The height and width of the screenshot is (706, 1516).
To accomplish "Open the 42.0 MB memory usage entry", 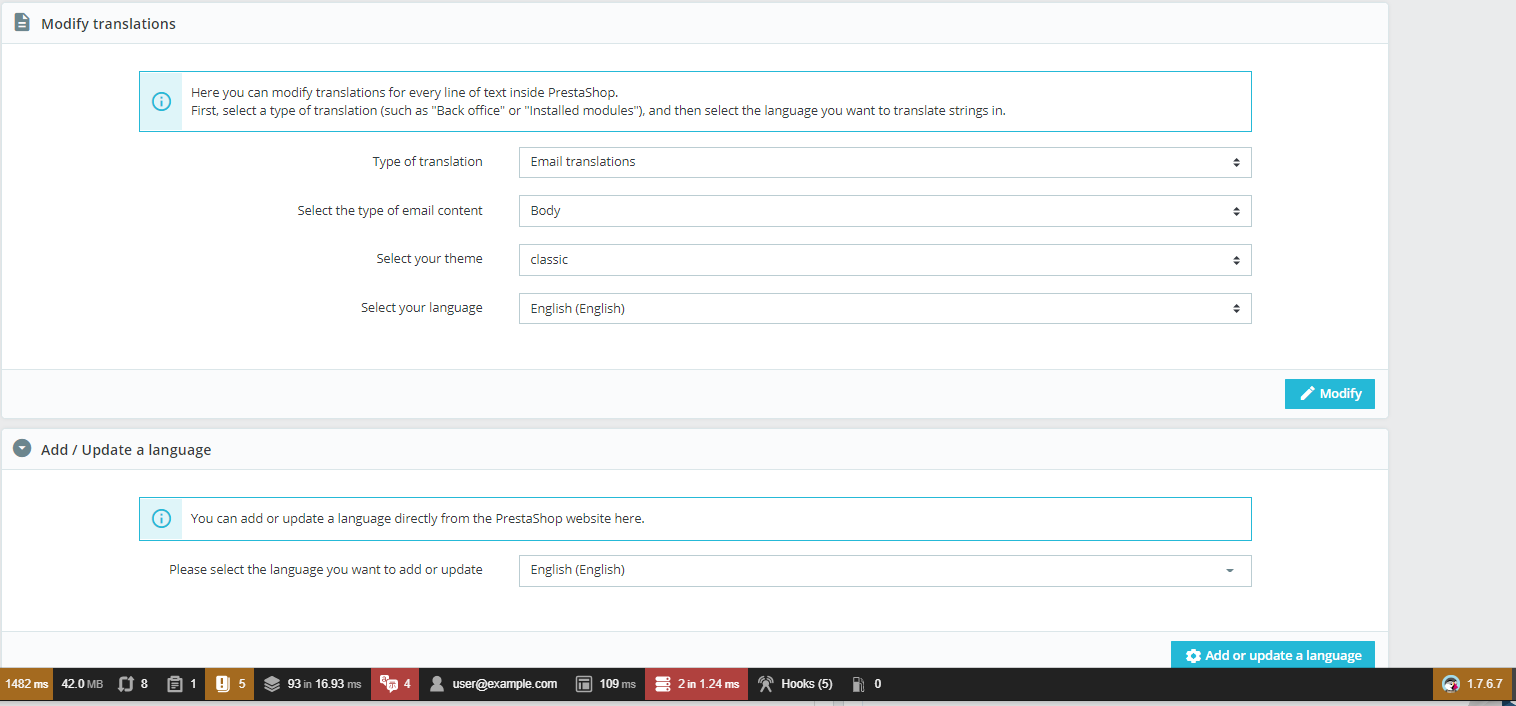I will tap(82, 684).
